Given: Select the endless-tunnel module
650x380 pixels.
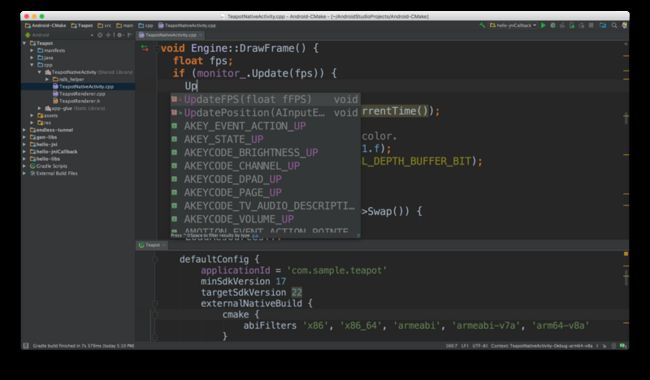Looking at the screenshot, I should [x=51, y=130].
